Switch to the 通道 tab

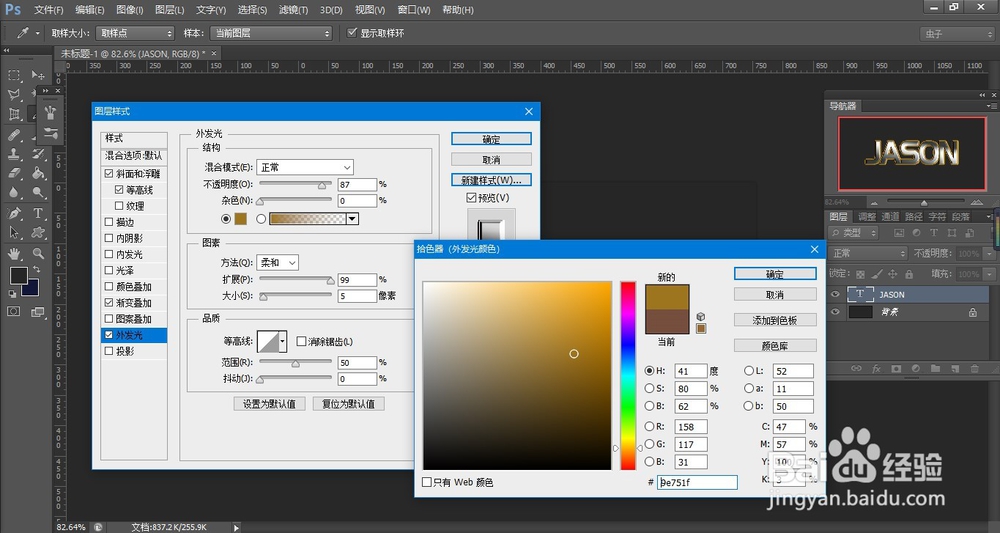click(890, 217)
